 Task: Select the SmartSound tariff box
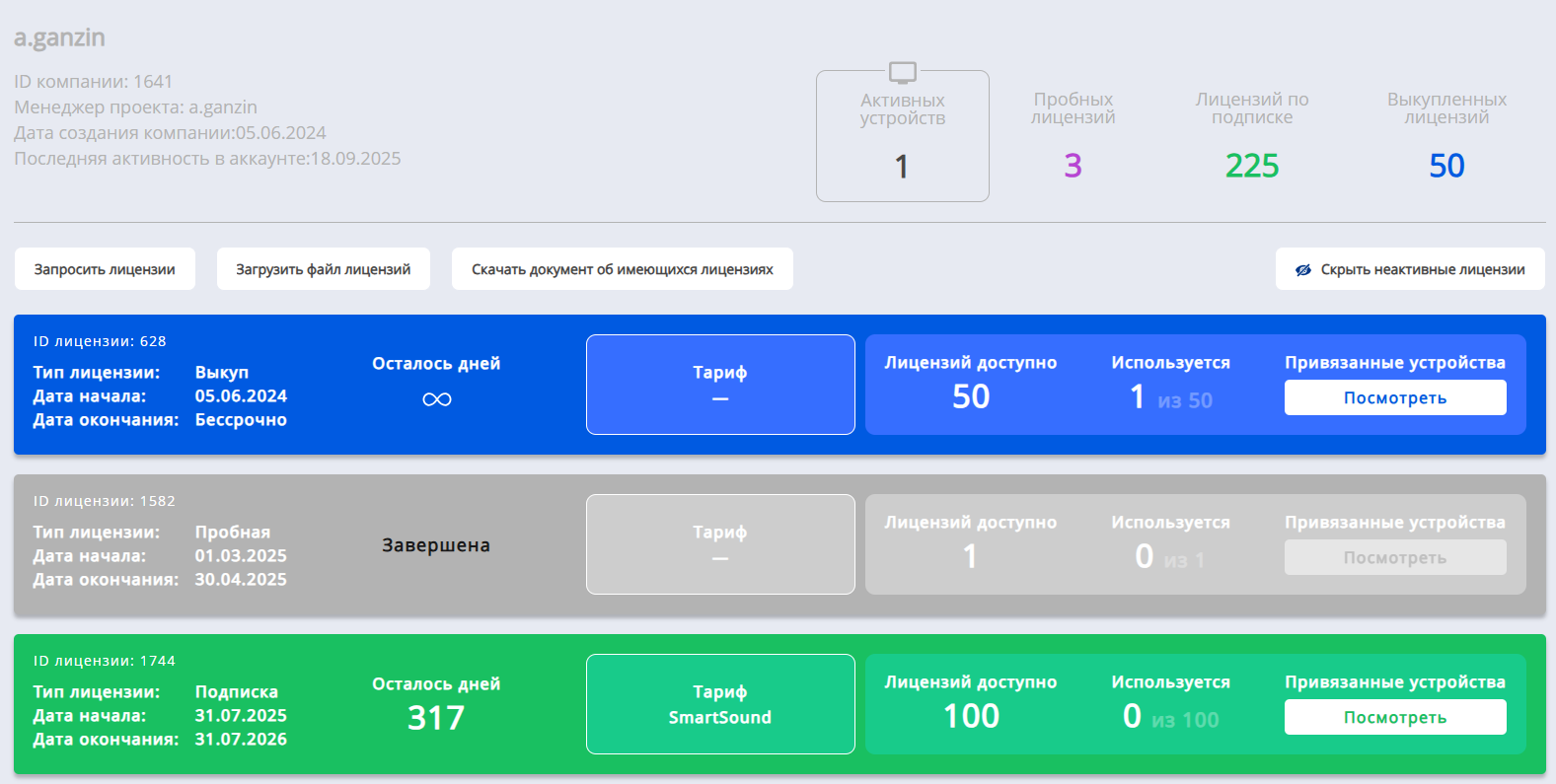coord(720,704)
